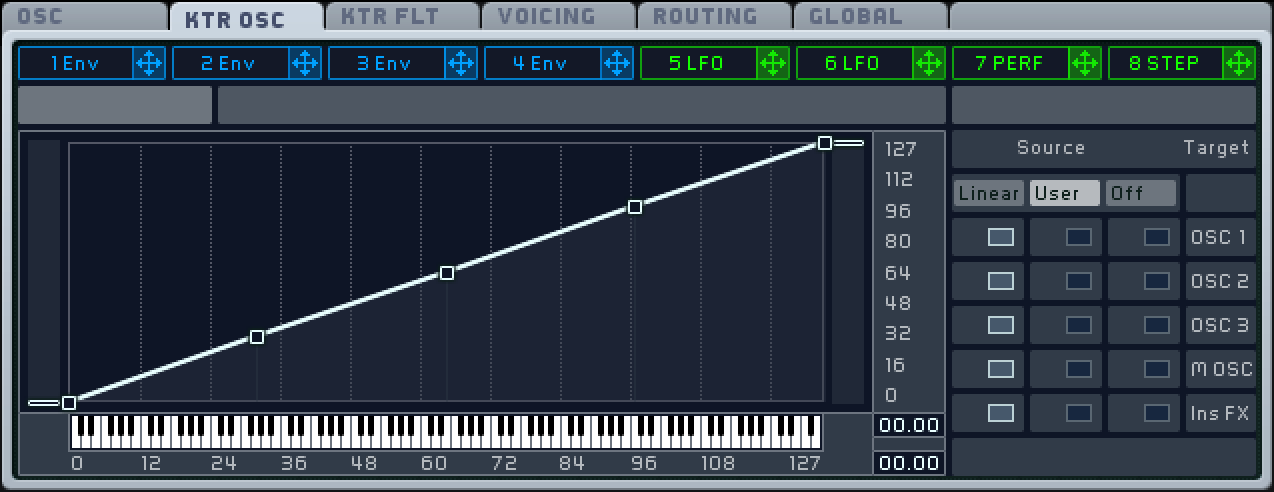Image resolution: width=1274 pixels, height=492 pixels.
Task: Click the Target label
Action: [x=1217, y=148]
